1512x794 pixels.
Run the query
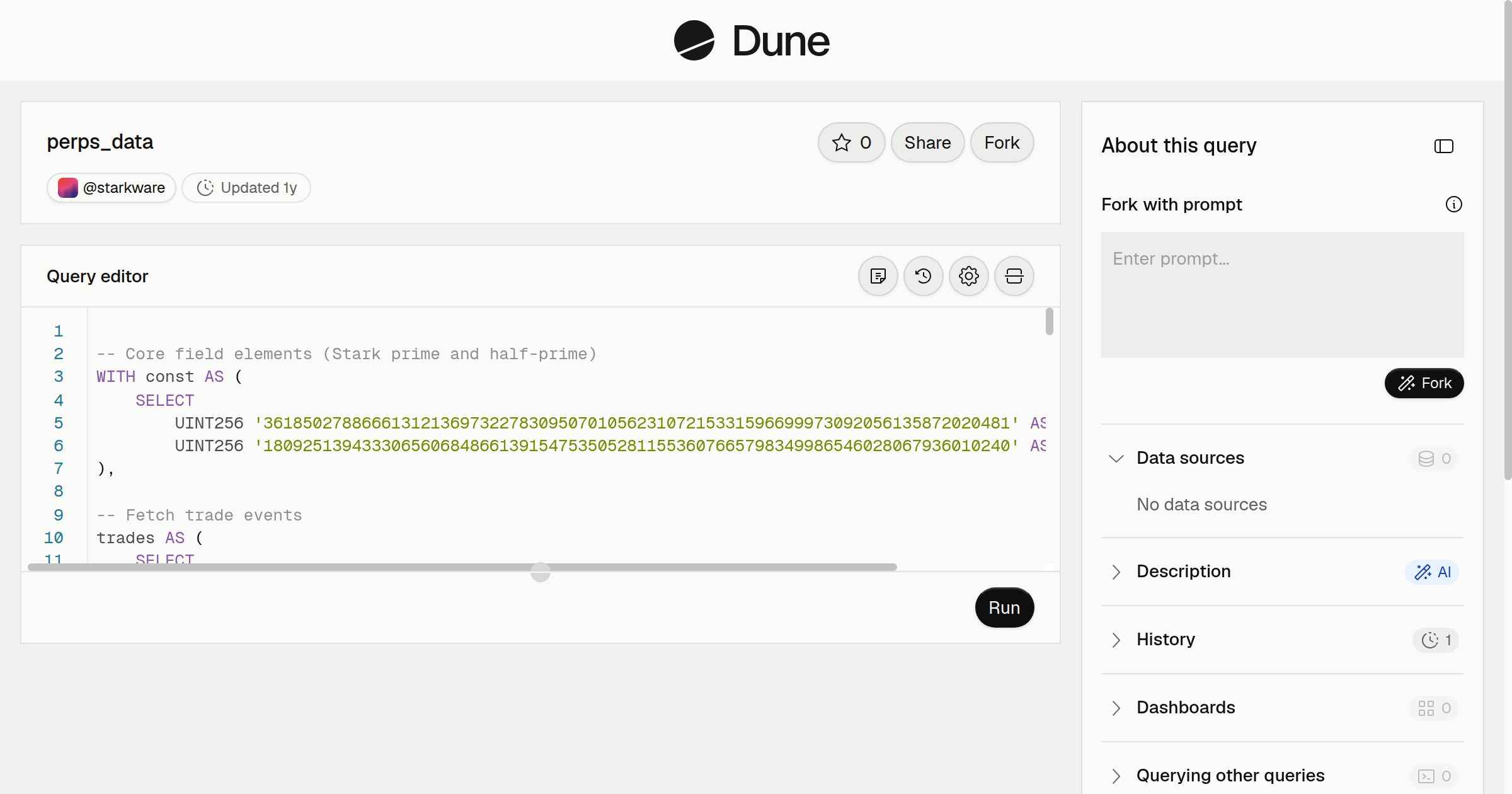1004,607
